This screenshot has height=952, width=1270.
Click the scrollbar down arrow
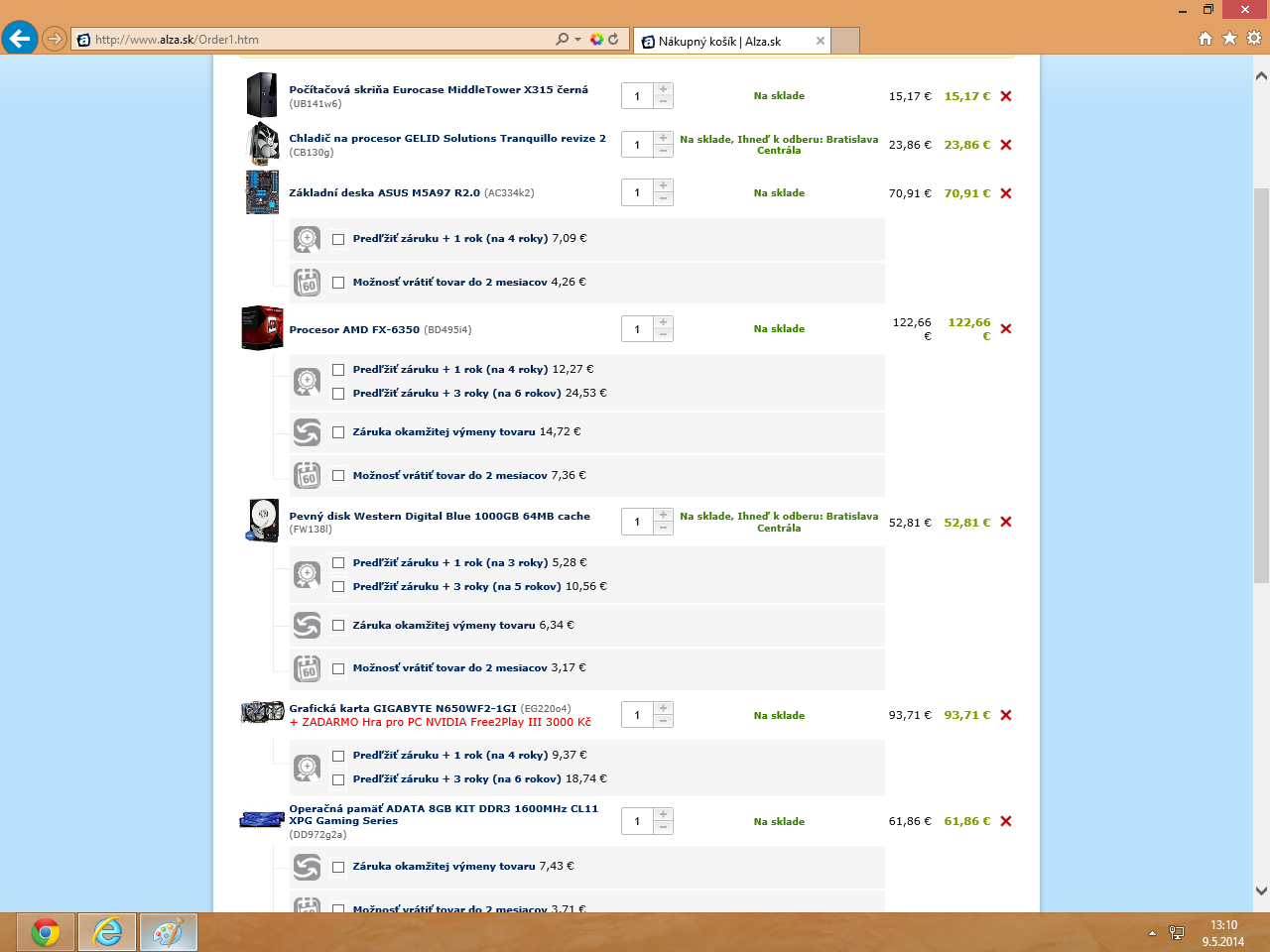pyautogui.click(x=1261, y=891)
